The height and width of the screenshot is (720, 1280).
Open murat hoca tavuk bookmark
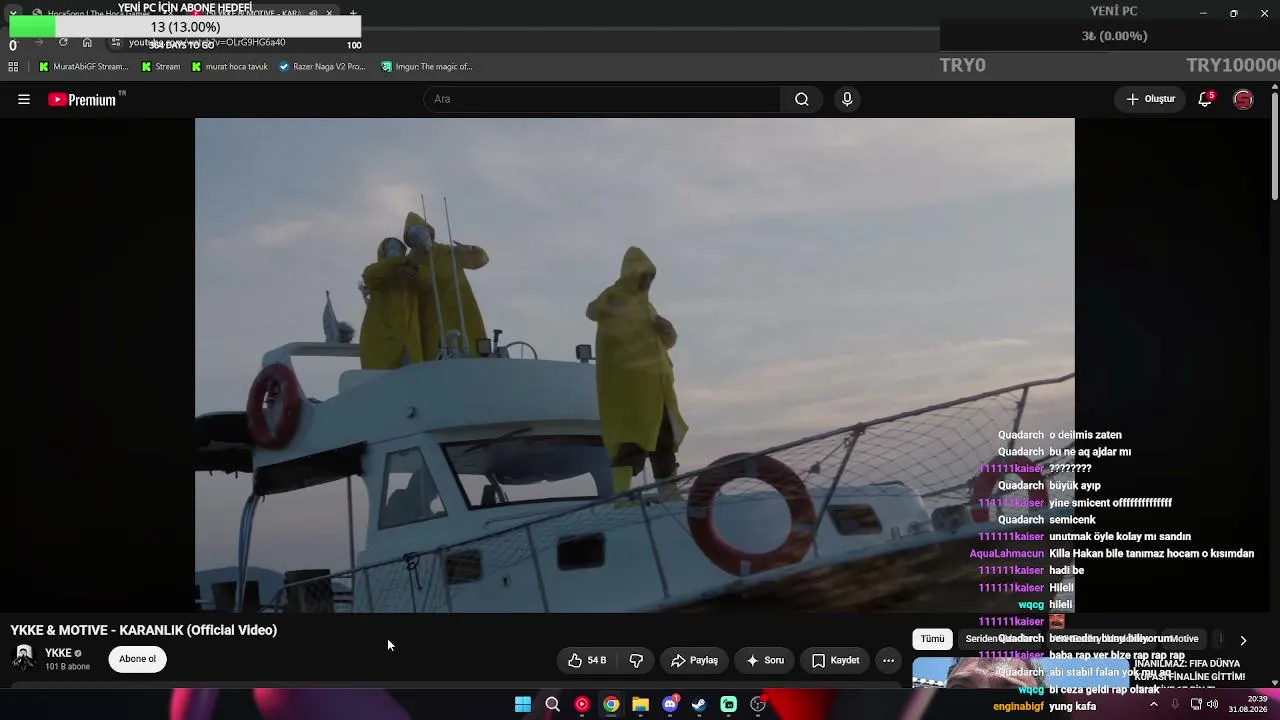(229, 67)
